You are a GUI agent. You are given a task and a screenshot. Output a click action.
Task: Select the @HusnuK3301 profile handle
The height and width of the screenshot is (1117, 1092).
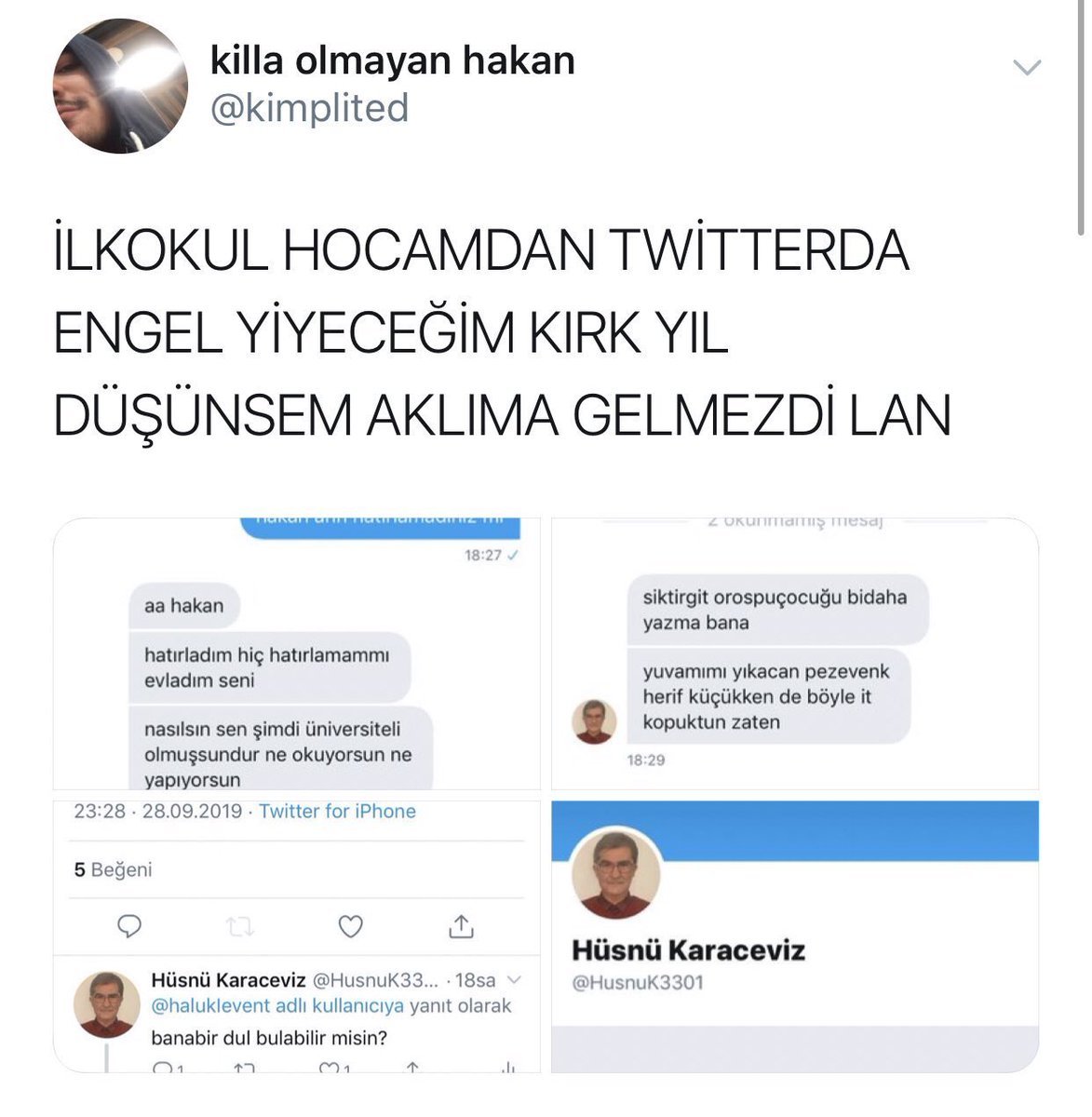pyautogui.click(x=638, y=983)
